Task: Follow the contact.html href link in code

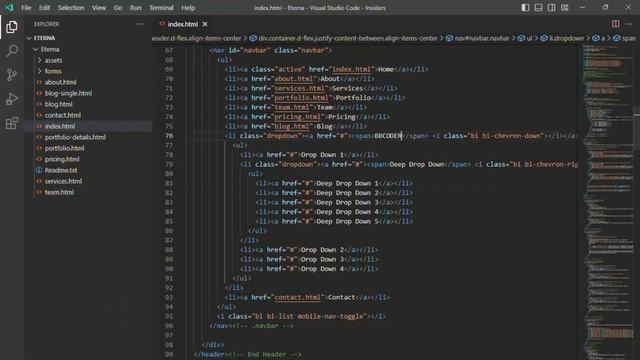Action: (x=297, y=298)
